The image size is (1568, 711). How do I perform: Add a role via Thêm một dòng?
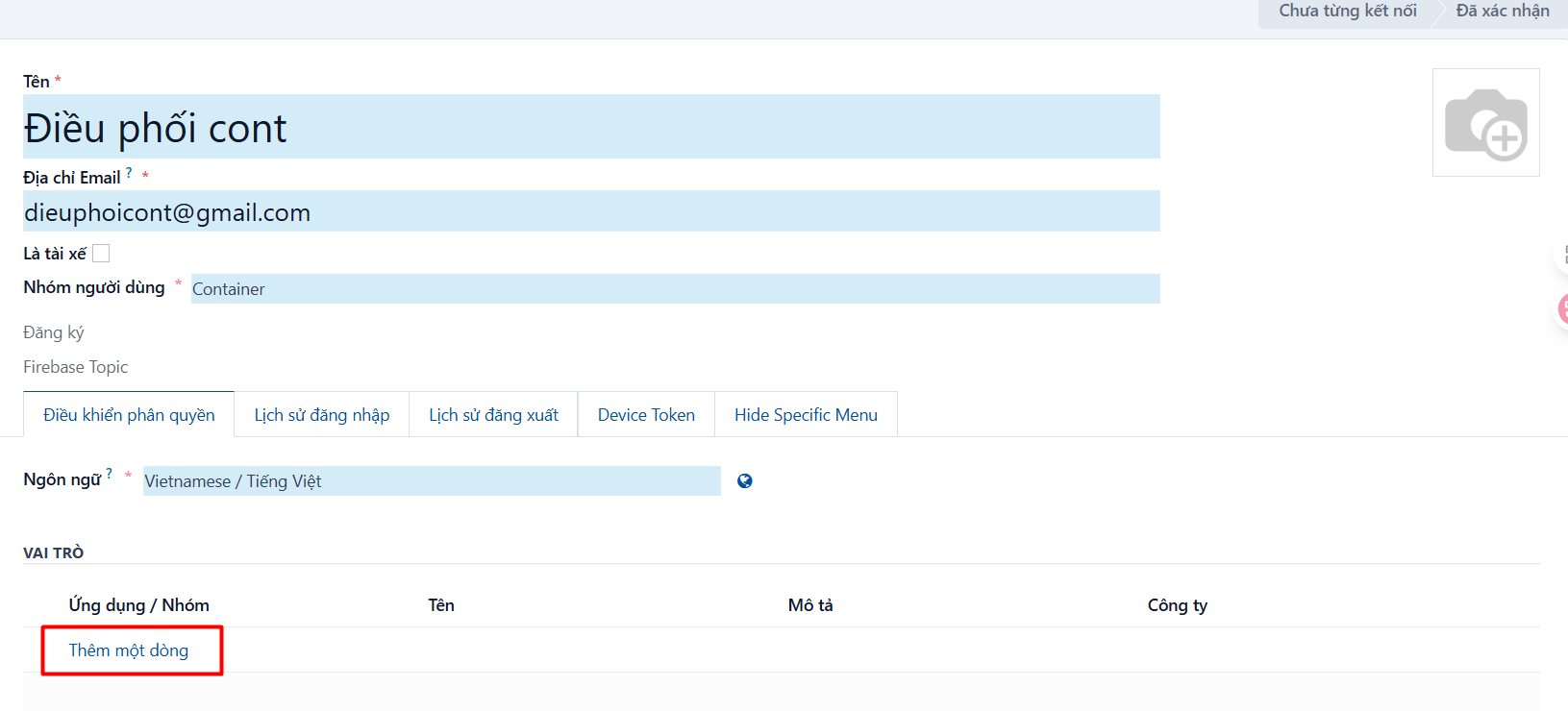click(129, 650)
